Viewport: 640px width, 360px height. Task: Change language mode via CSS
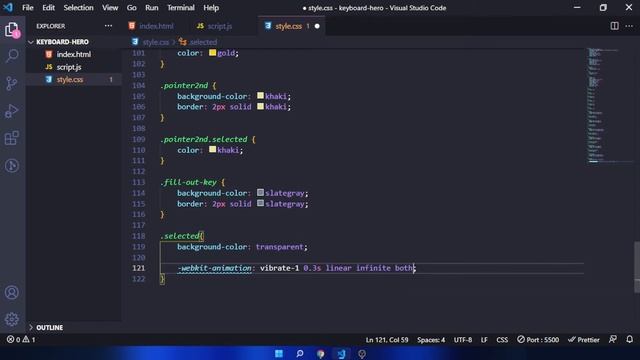[x=502, y=340]
